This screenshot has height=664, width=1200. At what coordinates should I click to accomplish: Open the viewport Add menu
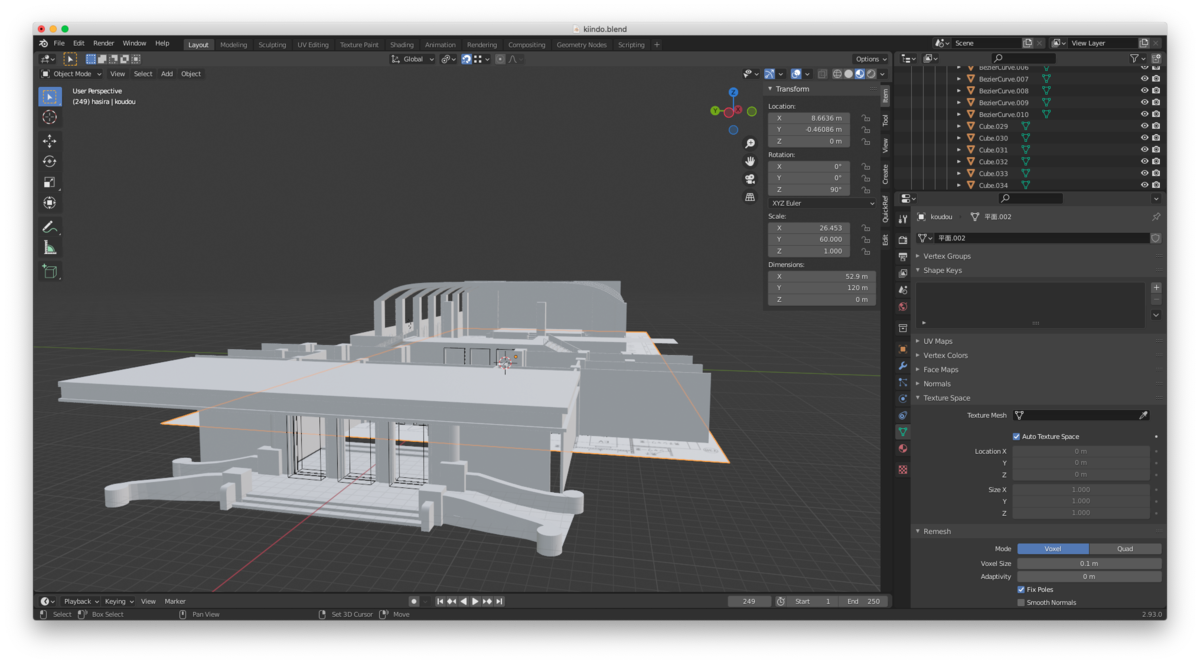pos(167,74)
